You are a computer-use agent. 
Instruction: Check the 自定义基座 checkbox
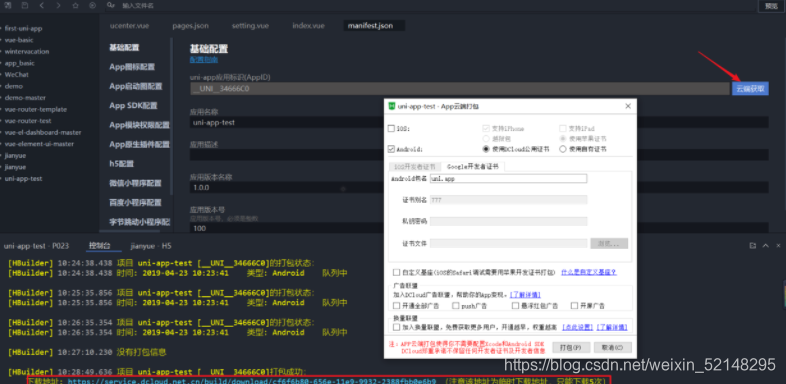pos(397,272)
